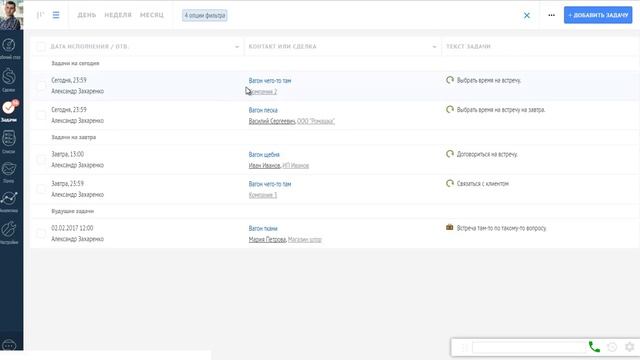Grab the dialer widget drag handle

(x=463, y=347)
